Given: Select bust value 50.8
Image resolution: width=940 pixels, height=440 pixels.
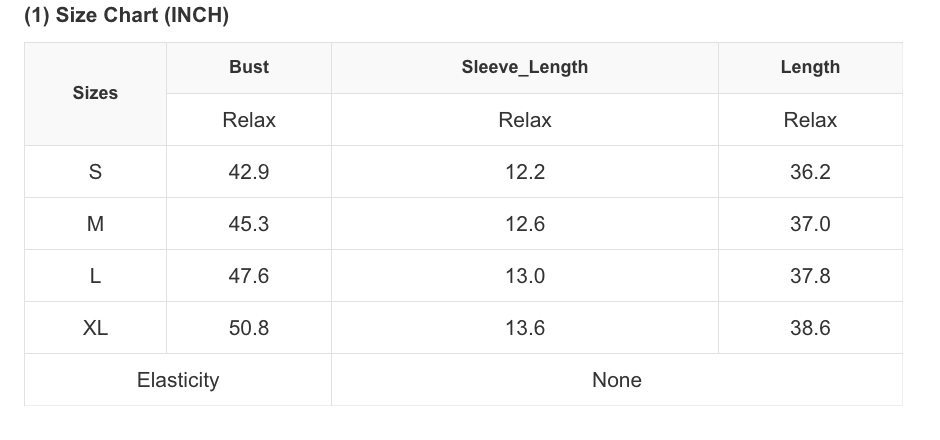Looking at the screenshot, I should 249,328.
